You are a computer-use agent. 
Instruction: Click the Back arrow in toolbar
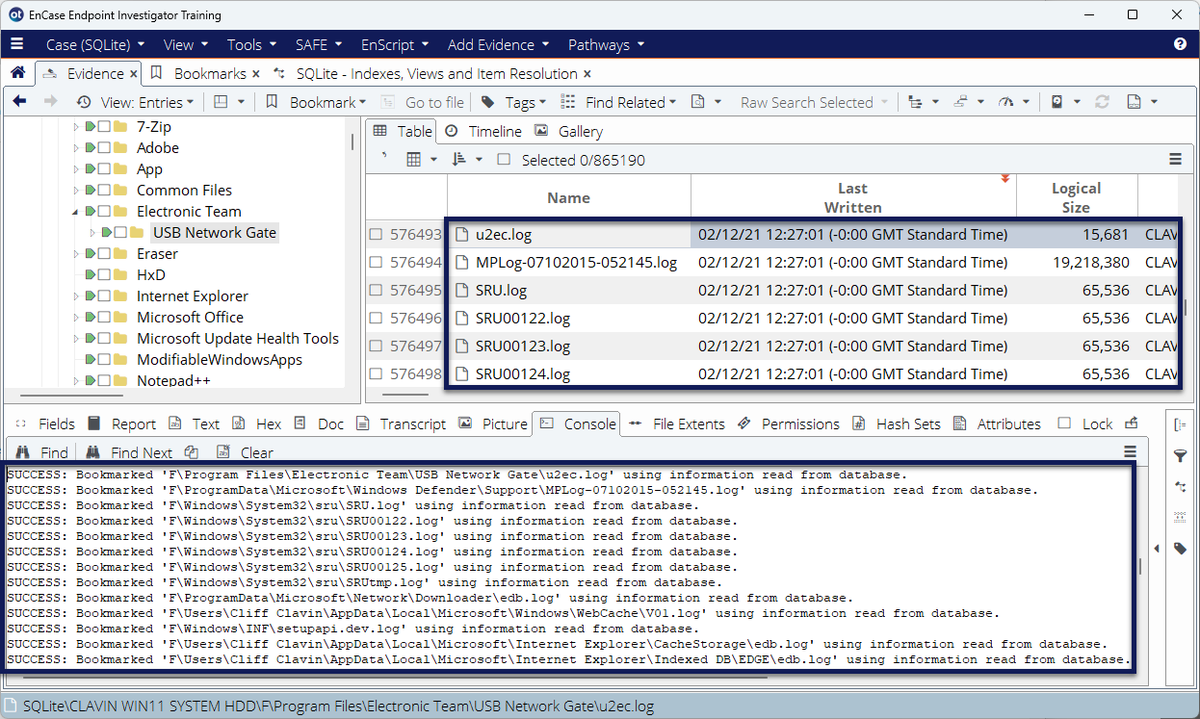pos(20,102)
